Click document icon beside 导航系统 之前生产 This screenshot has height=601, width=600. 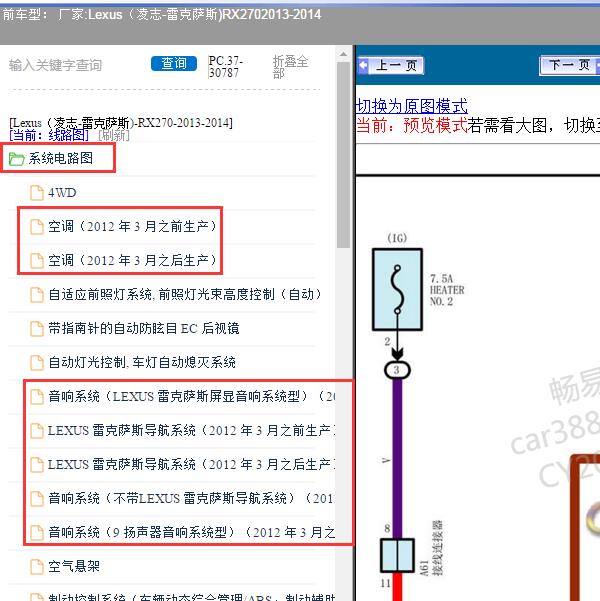point(37,431)
